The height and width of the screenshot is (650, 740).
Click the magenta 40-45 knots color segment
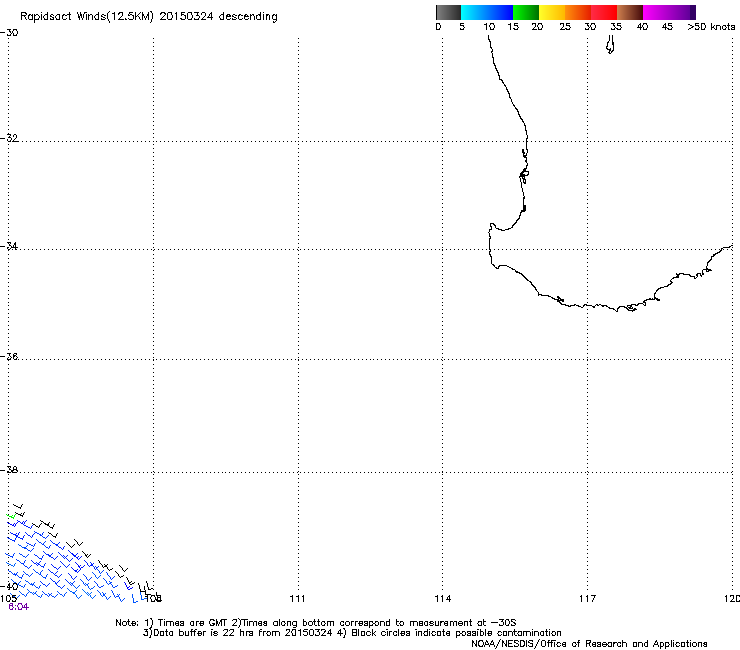(x=656, y=12)
